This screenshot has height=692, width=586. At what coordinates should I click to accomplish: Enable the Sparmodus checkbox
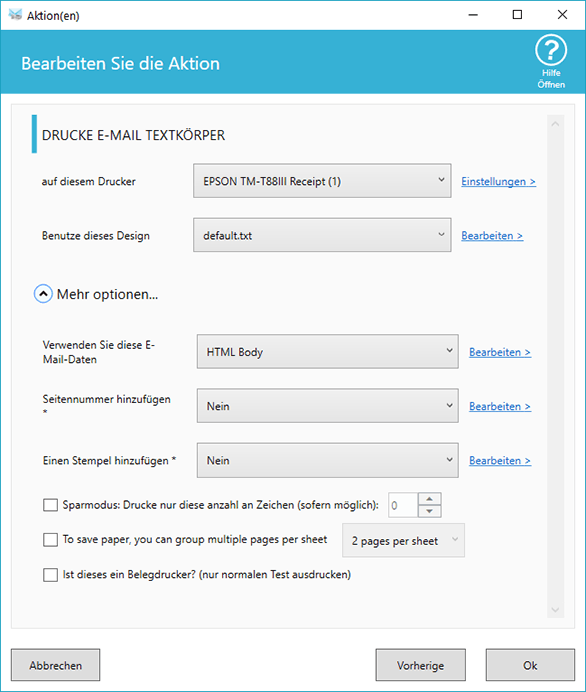pyautogui.click(x=50, y=505)
